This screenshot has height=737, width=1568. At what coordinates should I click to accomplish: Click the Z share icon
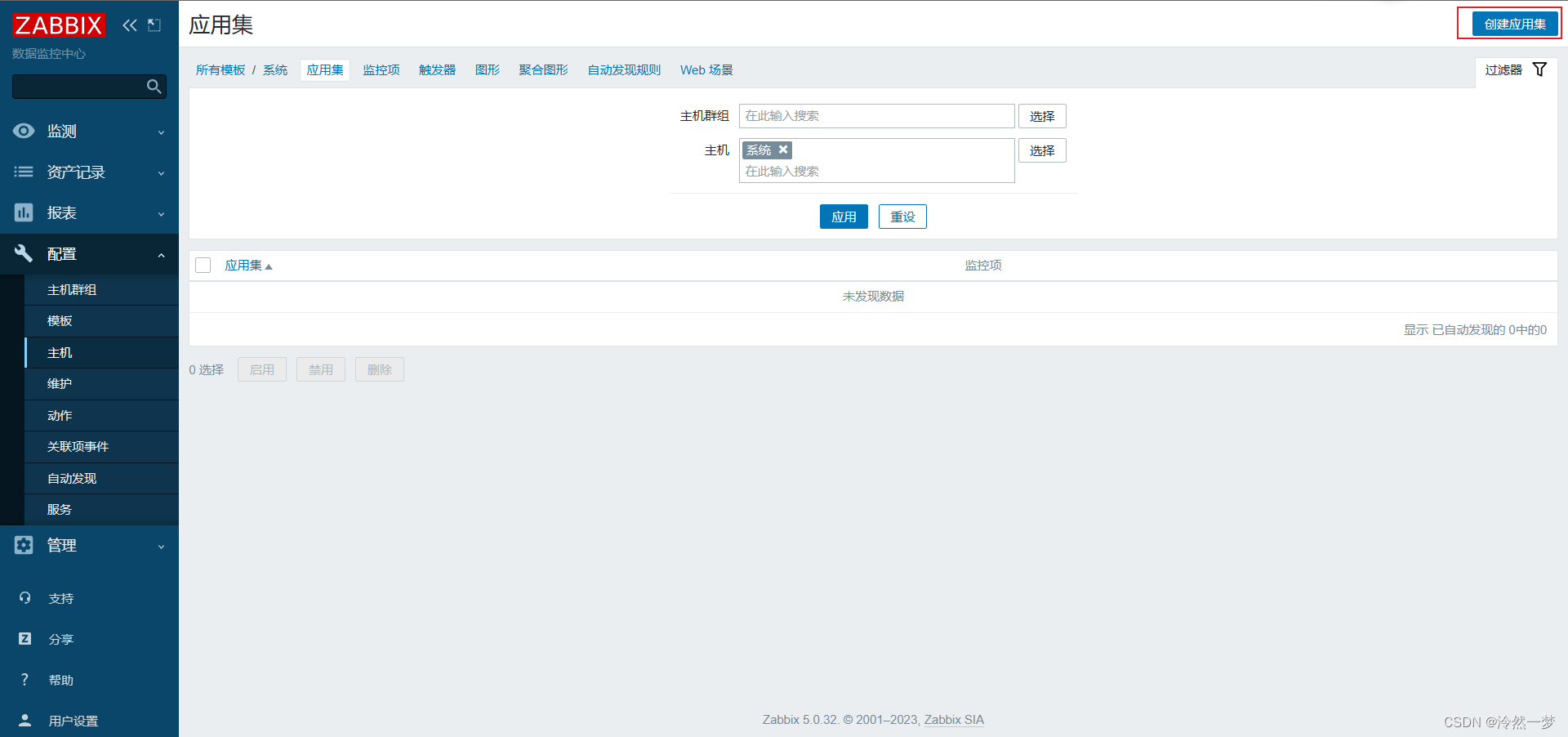[x=24, y=639]
